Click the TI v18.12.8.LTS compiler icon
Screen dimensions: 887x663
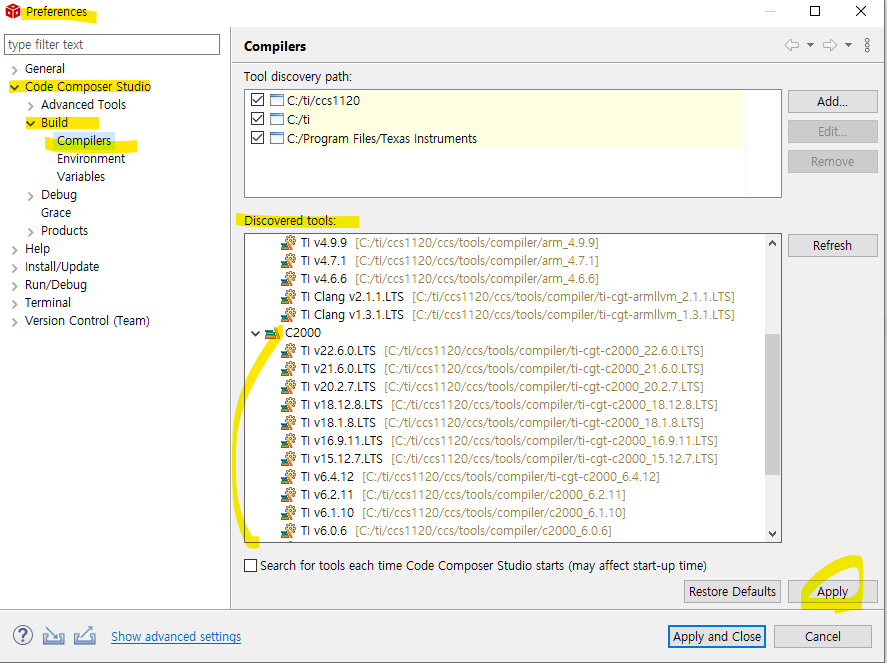coord(289,404)
